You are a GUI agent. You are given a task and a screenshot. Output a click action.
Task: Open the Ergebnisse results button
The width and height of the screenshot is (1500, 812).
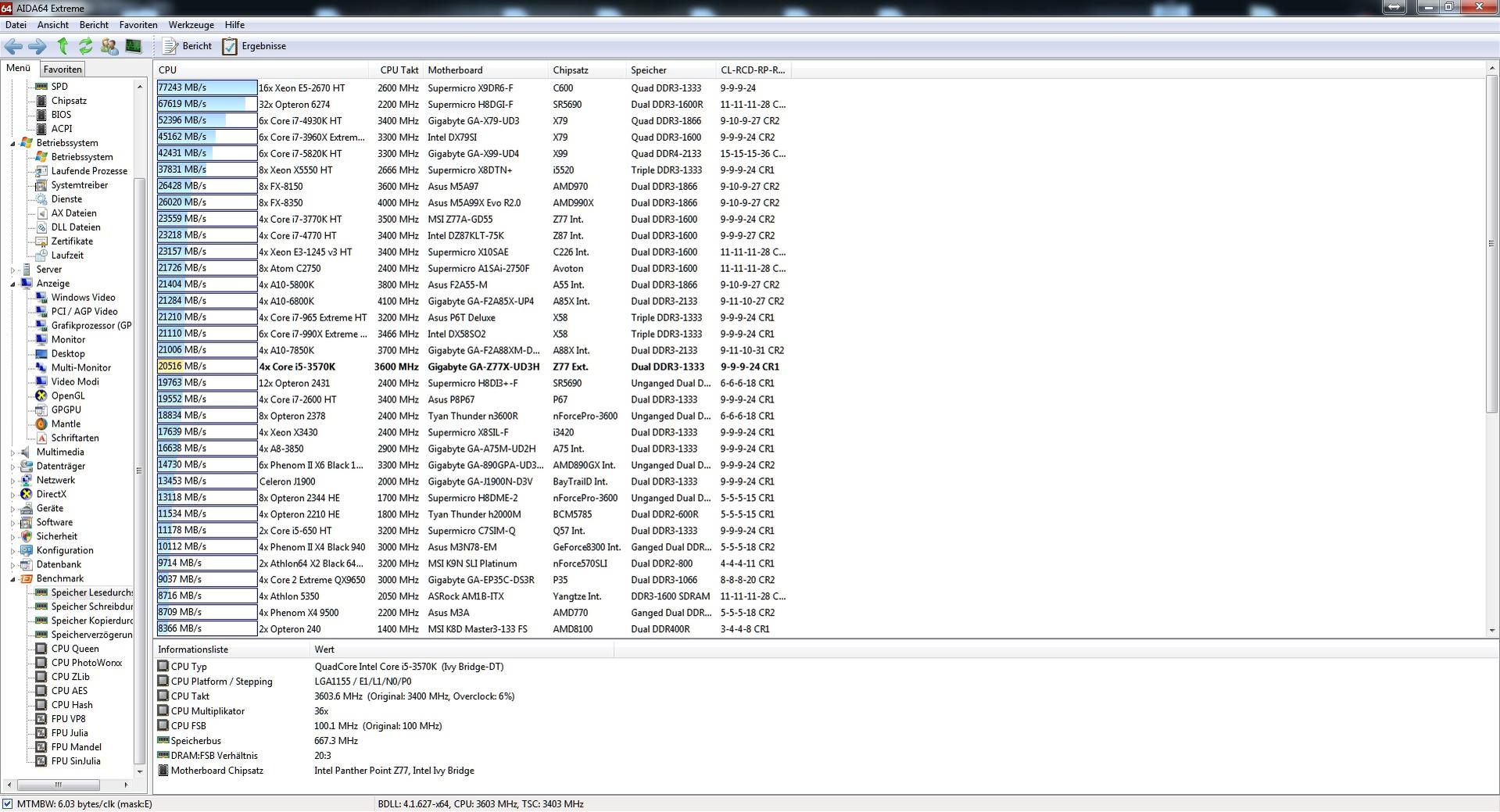(x=255, y=46)
